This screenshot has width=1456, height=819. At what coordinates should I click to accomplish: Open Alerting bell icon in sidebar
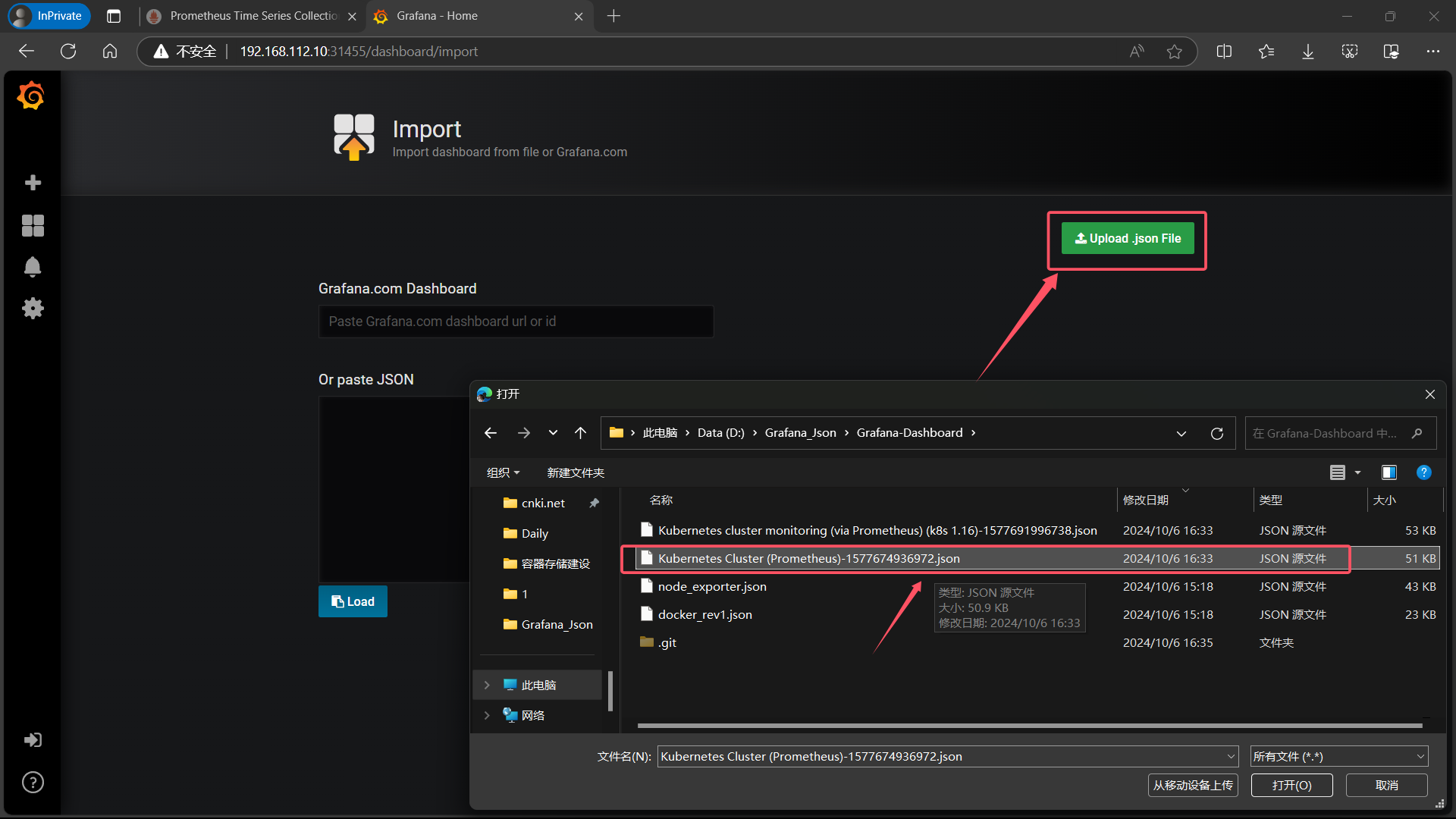click(x=33, y=267)
